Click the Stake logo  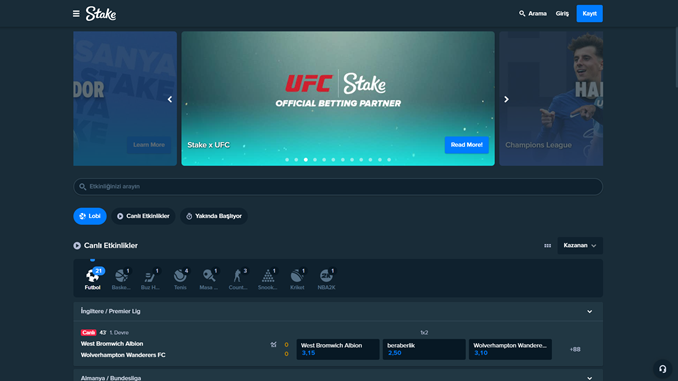click(101, 14)
